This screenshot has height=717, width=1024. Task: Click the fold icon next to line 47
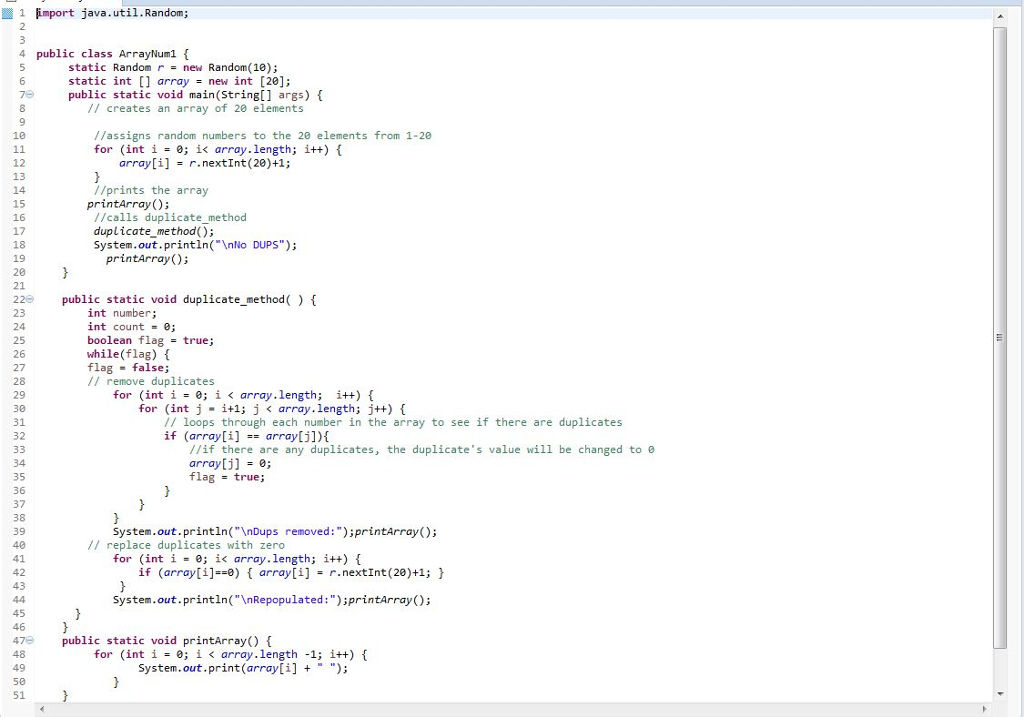[30, 640]
